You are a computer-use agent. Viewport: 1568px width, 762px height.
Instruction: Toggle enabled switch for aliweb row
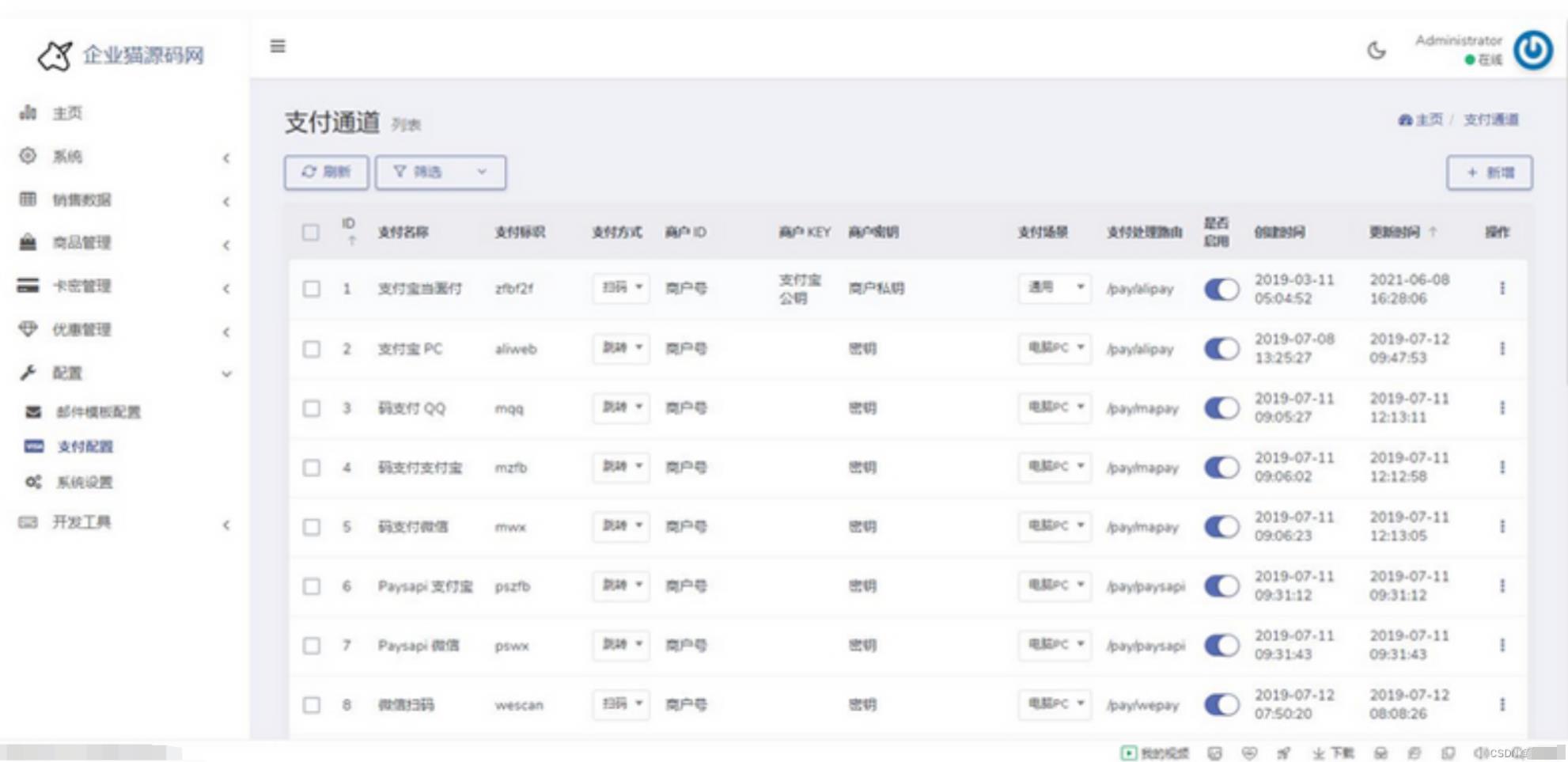[1222, 348]
